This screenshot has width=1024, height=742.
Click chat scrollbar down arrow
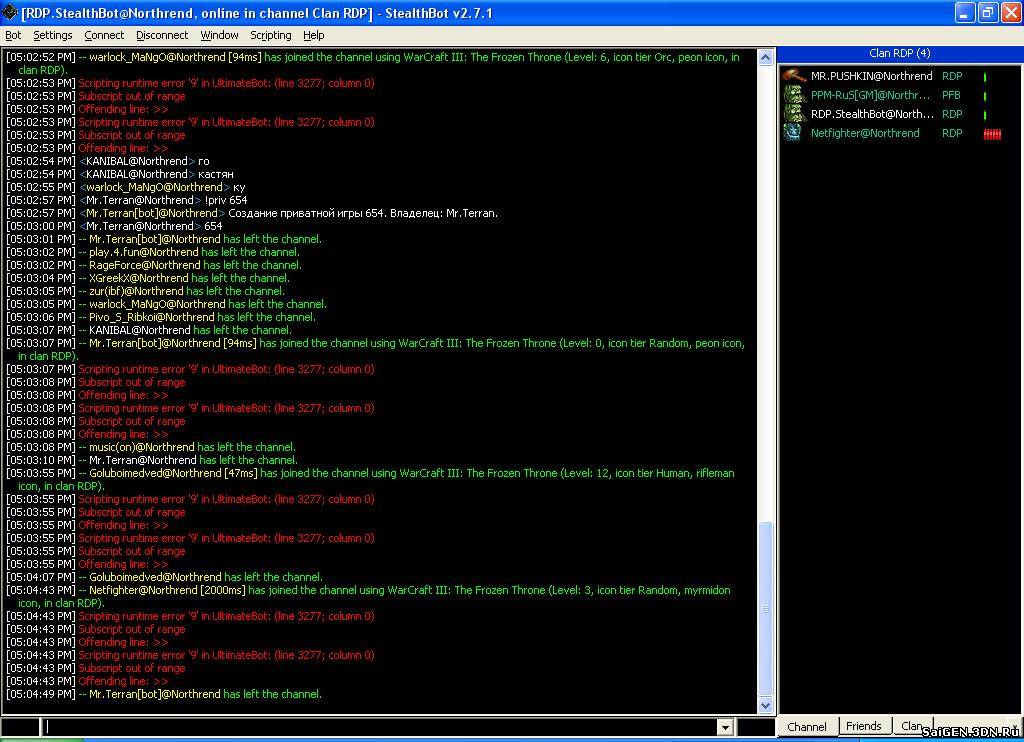(x=765, y=705)
